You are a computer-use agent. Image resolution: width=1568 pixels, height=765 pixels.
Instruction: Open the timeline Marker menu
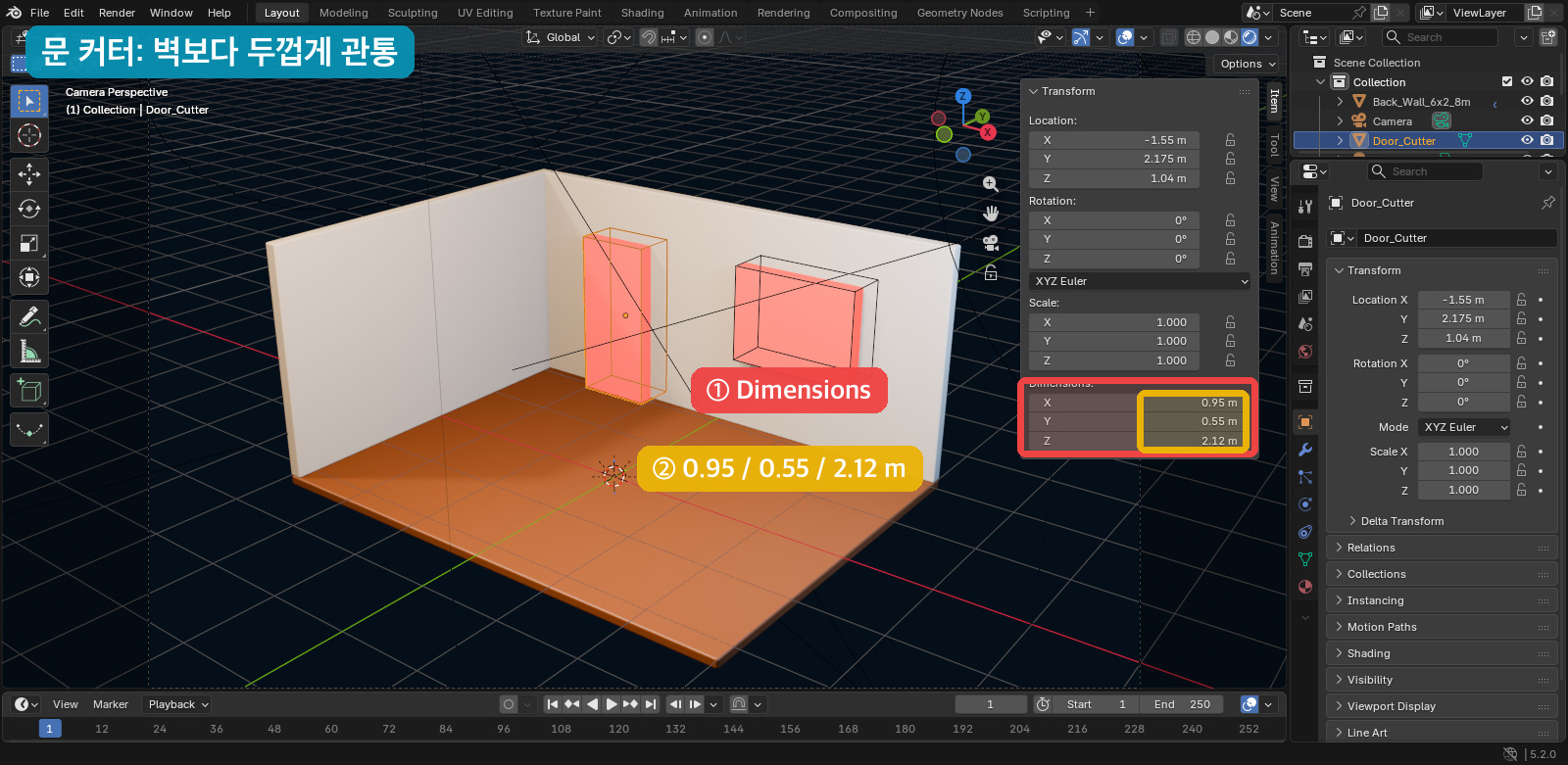point(111,704)
